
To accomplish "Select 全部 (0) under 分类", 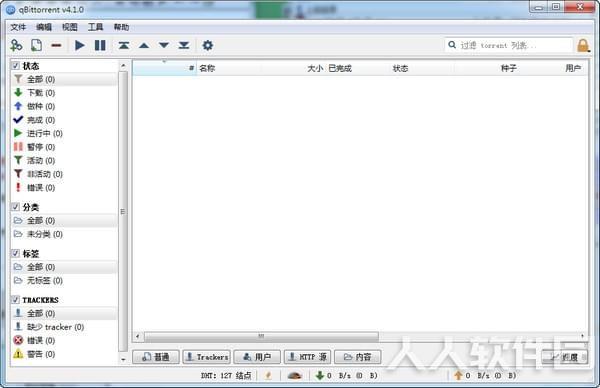I will (x=64, y=220).
